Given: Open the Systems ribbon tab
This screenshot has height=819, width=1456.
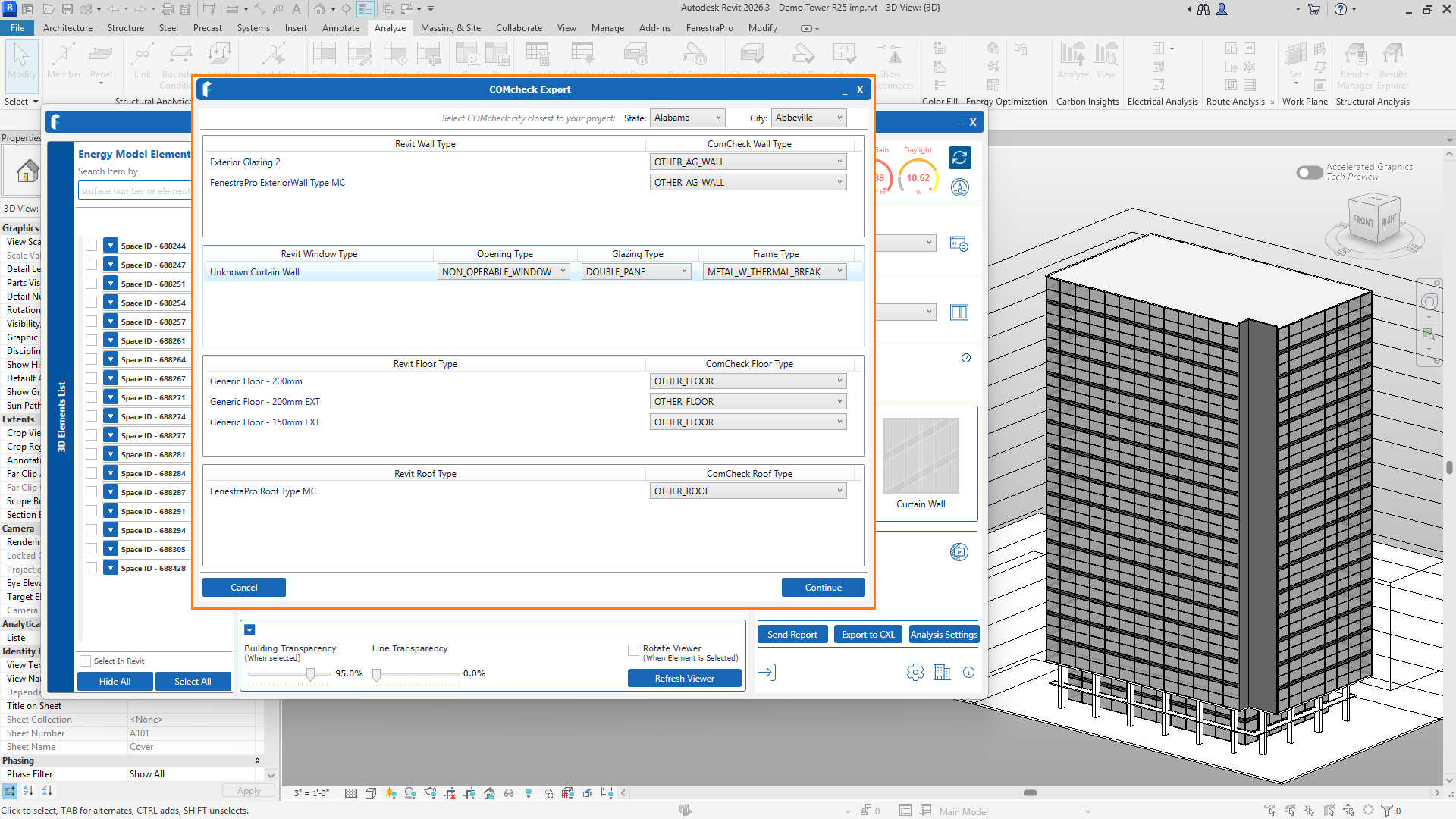Looking at the screenshot, I should tap(253, 28).
